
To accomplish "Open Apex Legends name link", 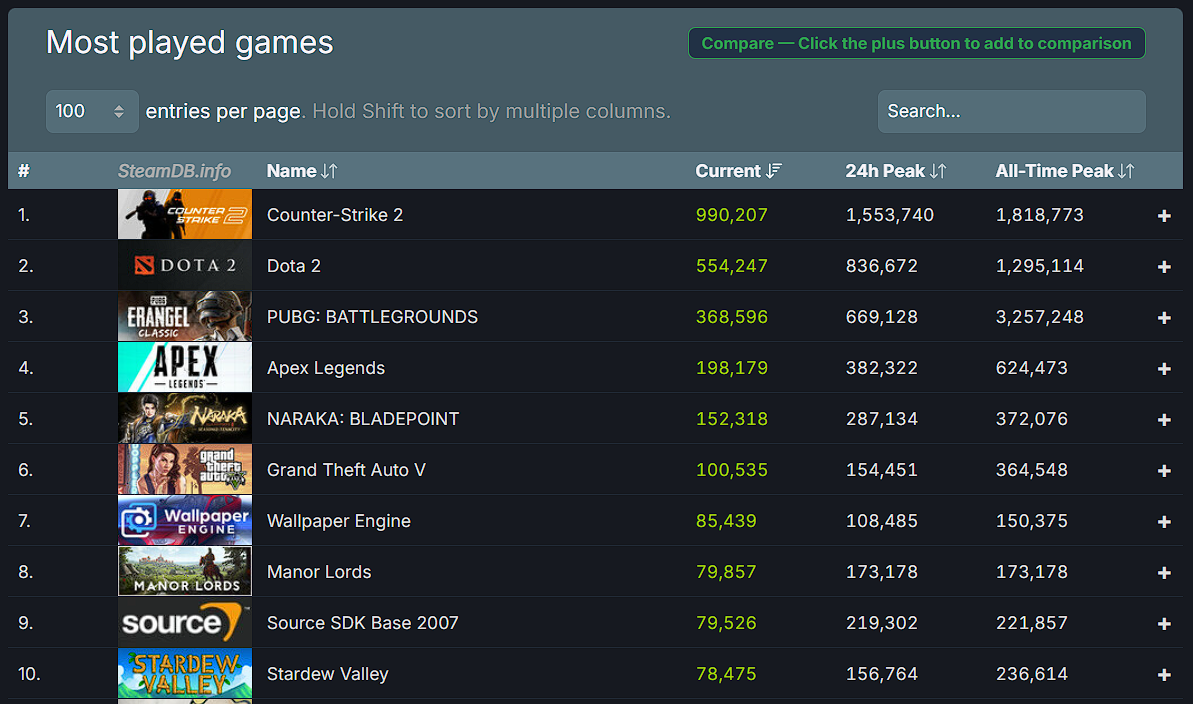I will 326,368.
